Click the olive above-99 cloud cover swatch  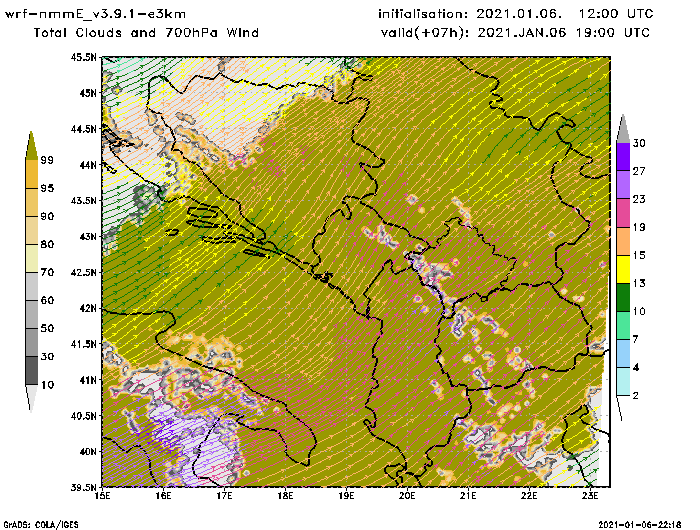point(31,146)
